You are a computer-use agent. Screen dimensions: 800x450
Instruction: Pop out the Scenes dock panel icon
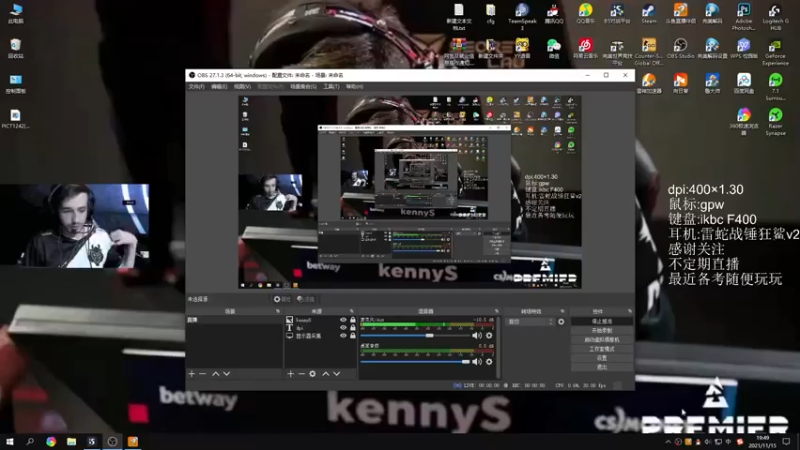pos(278,311)
